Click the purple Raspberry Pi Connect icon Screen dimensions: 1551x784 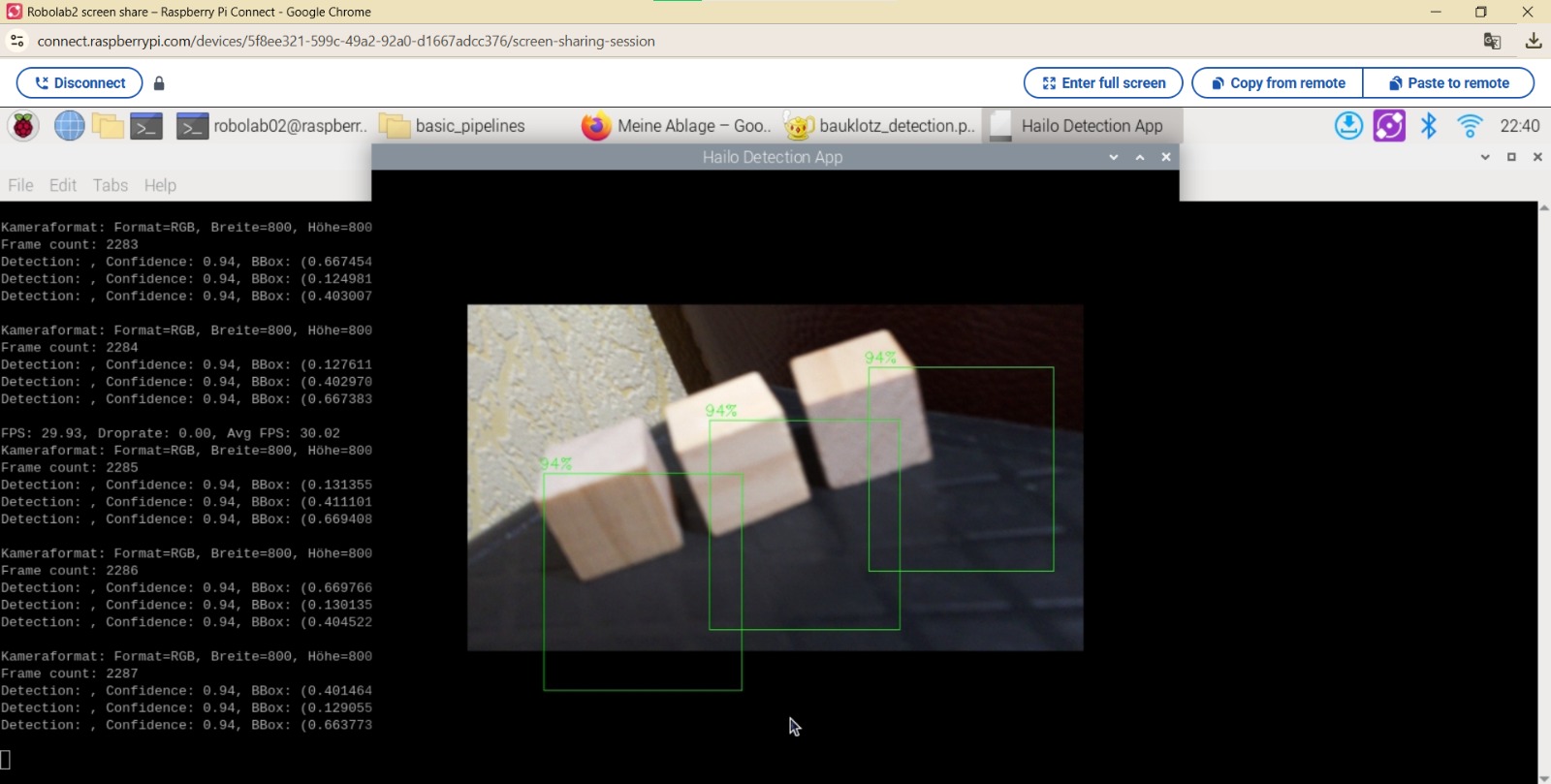[x=1389, y=126]
